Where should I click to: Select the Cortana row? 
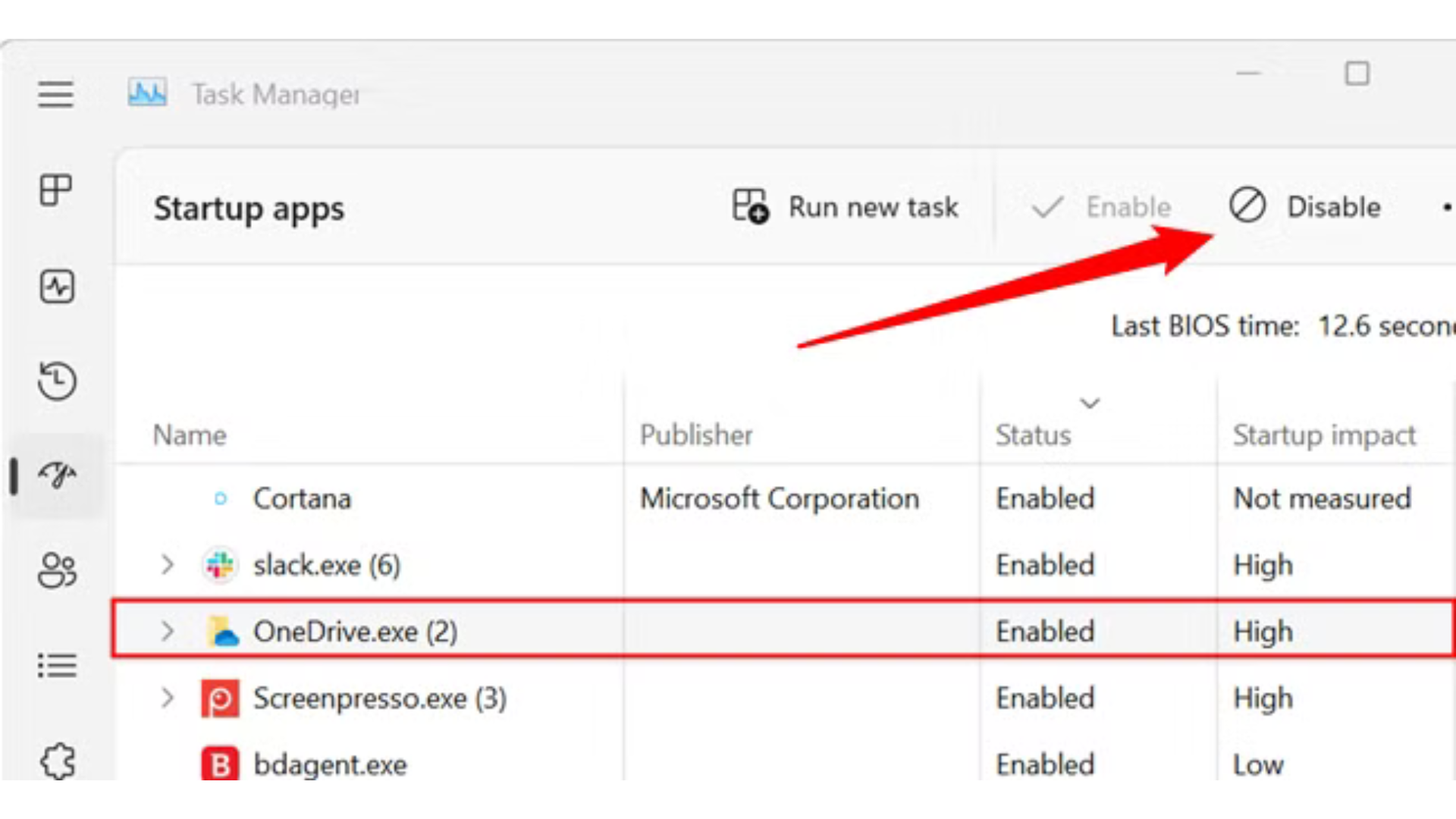[785, 498]
